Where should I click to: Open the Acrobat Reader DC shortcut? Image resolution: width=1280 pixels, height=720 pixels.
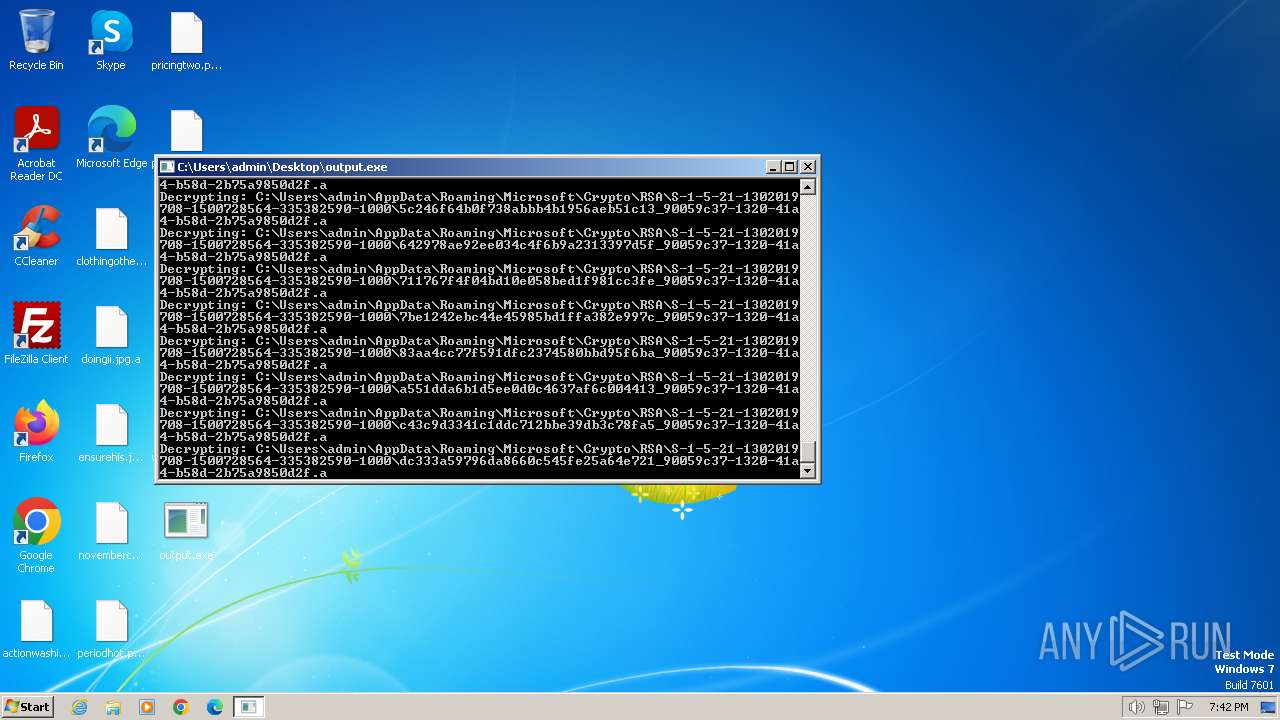coord(36,144)
